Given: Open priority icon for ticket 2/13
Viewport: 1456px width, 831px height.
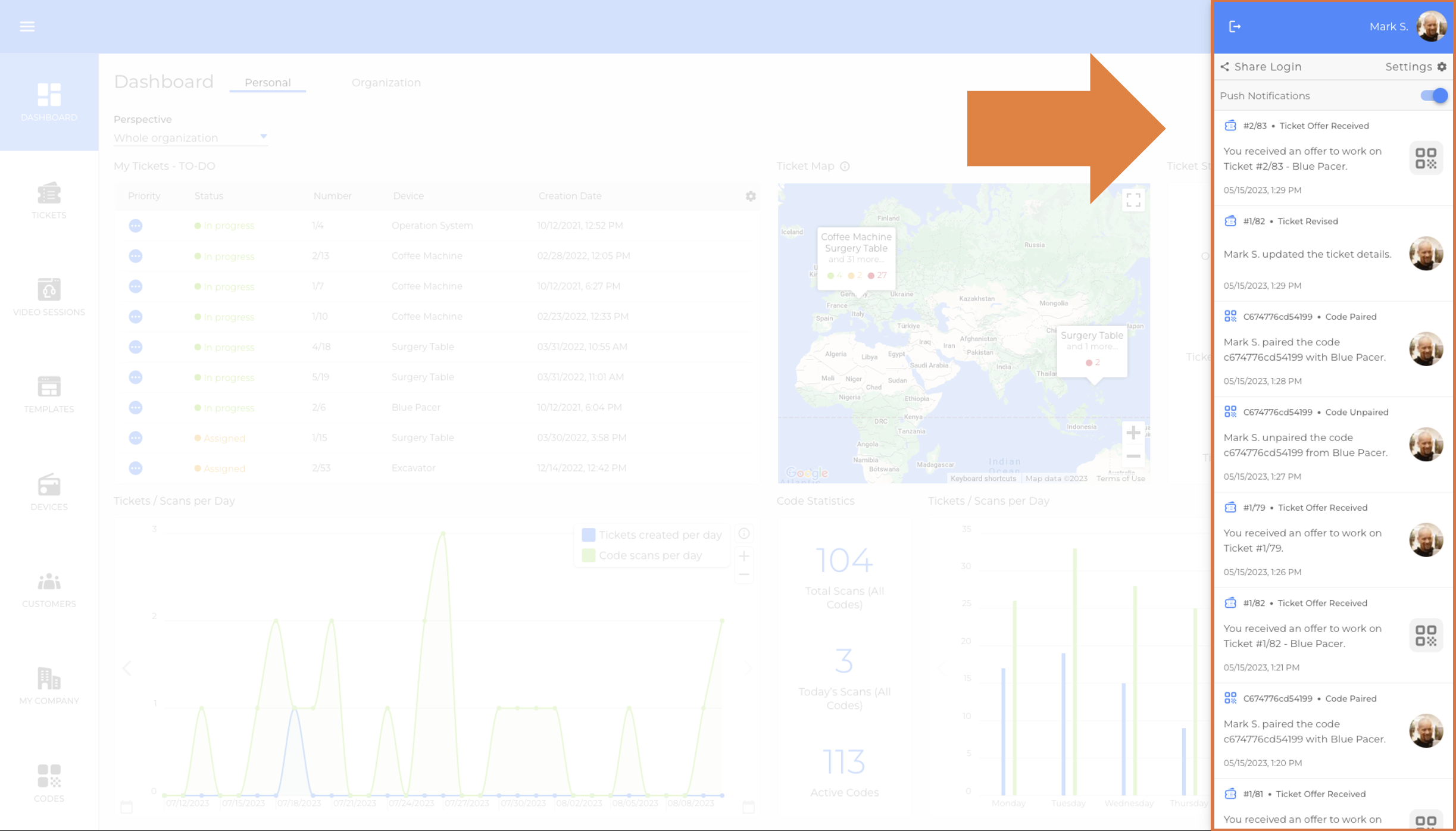Looking at the screenshot, I should pyautogui.click(x=136, y=256).
